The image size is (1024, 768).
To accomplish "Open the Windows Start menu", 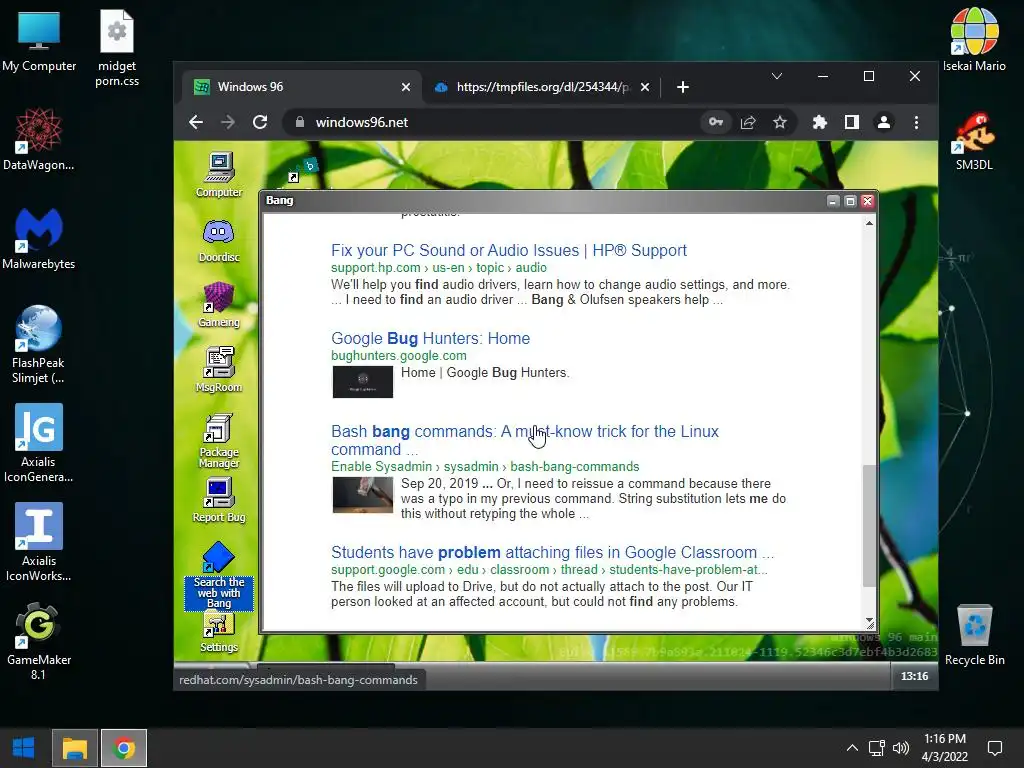I will point(24,748).
